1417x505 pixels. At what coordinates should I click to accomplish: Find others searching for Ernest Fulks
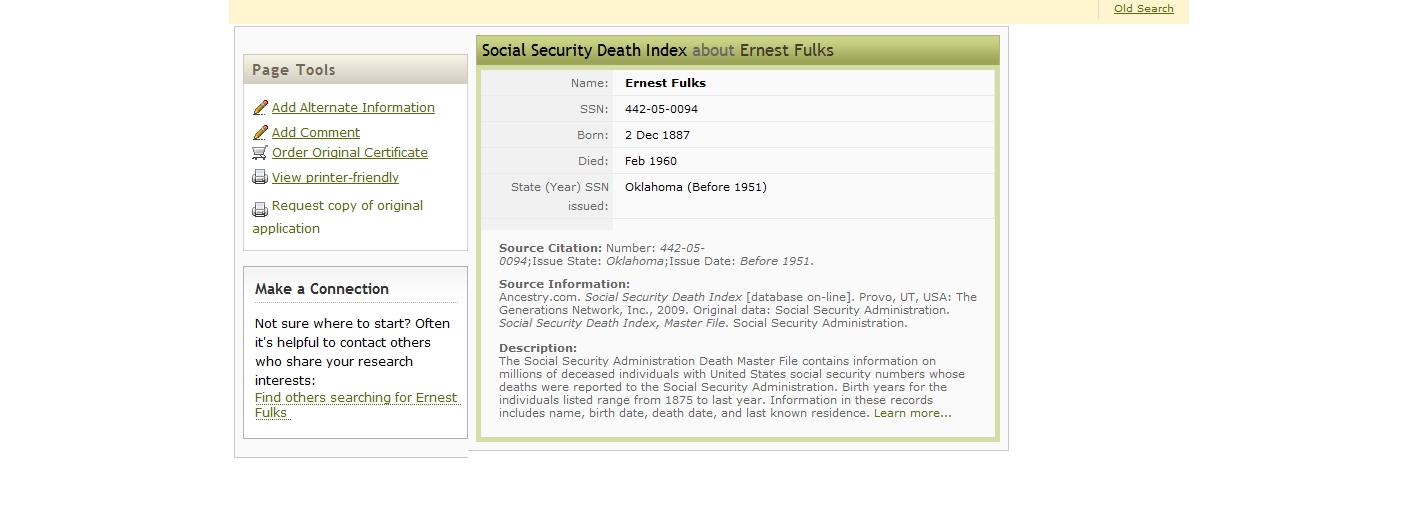pyautogui.click(x=355, y=398)
